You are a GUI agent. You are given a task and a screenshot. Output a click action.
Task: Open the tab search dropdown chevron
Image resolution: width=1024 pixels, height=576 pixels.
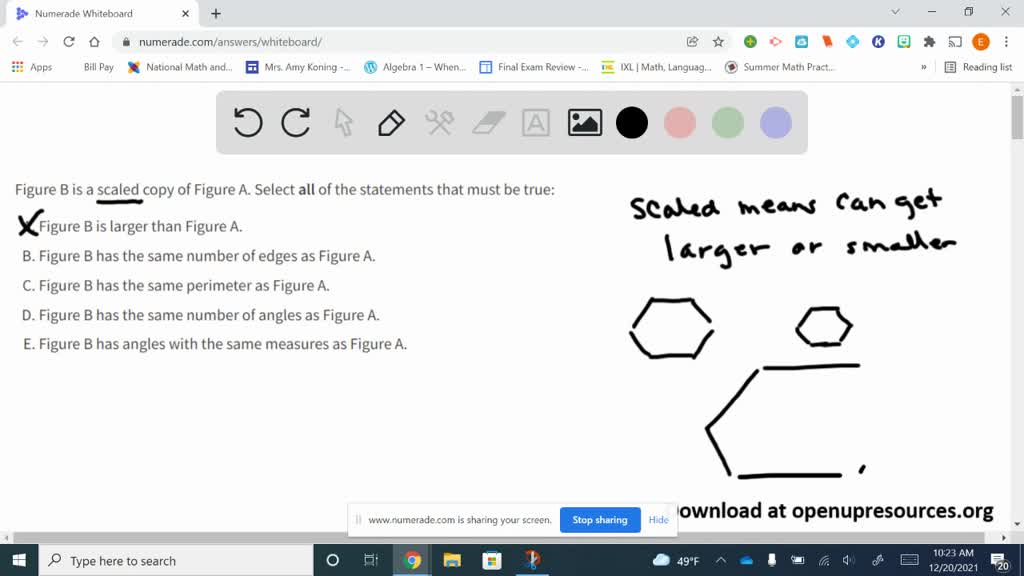(895, 12)
